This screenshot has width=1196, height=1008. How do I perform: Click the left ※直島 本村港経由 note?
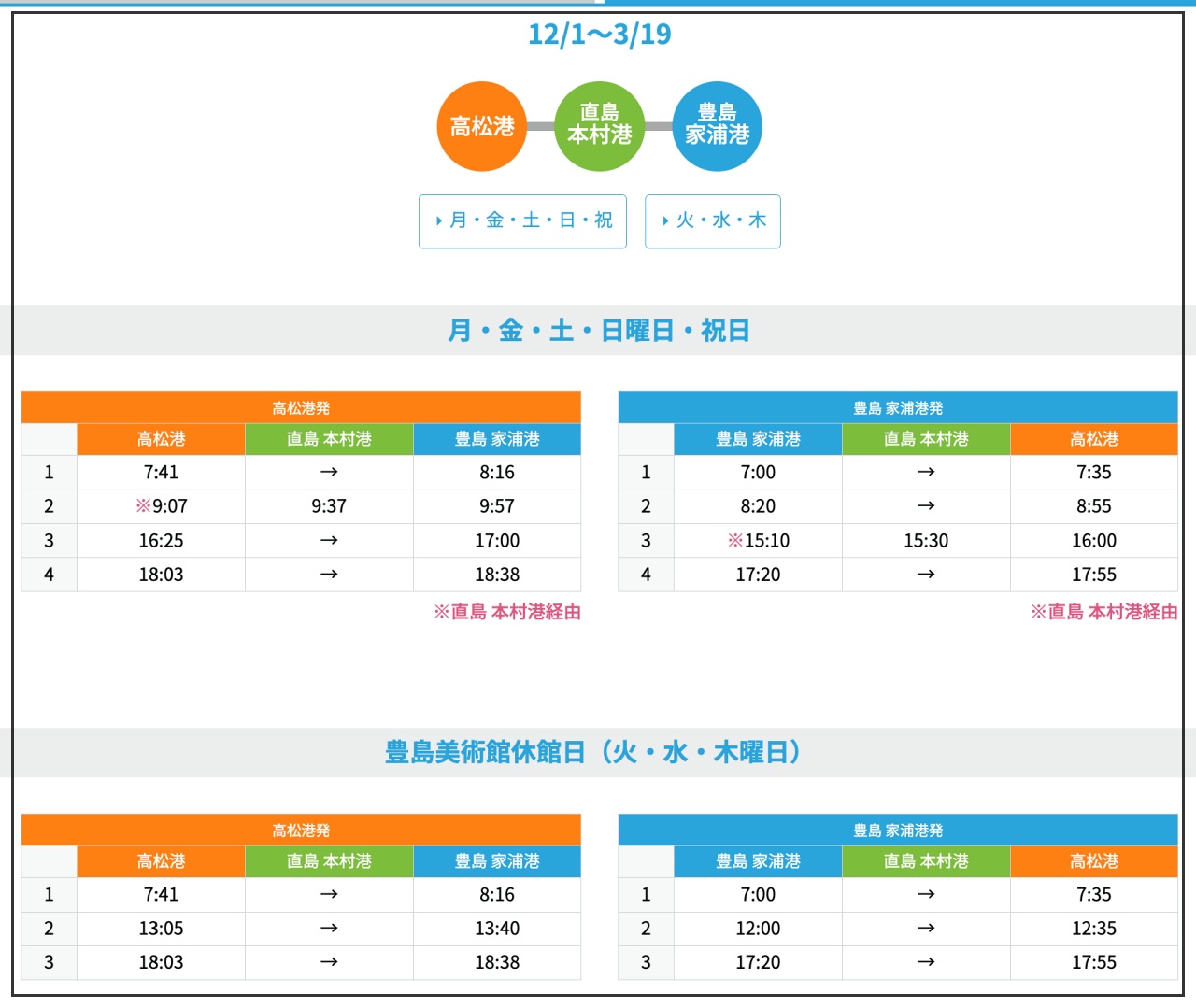(x=507, y=612)
